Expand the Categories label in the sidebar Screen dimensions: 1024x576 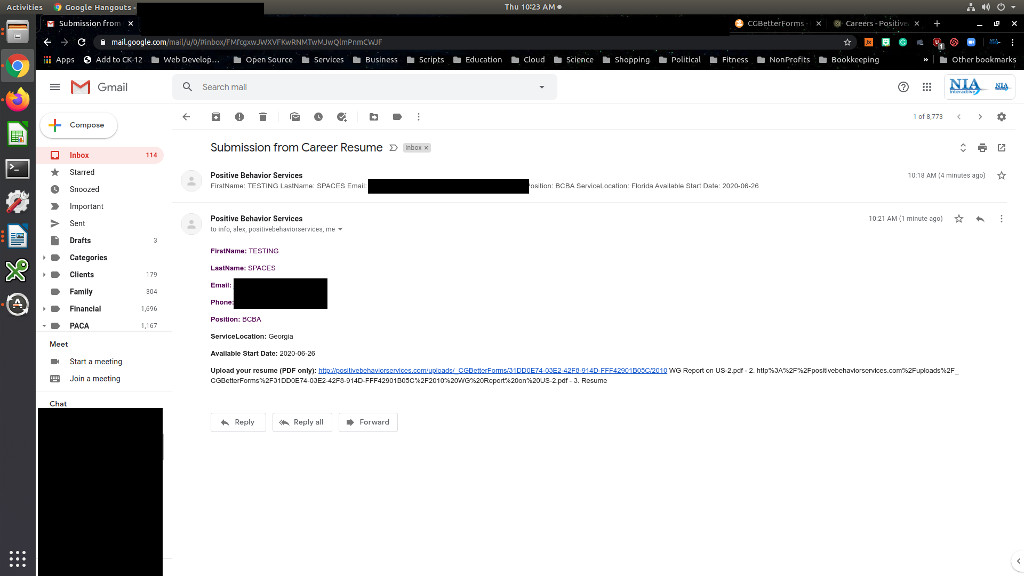[x=44, y=258]
